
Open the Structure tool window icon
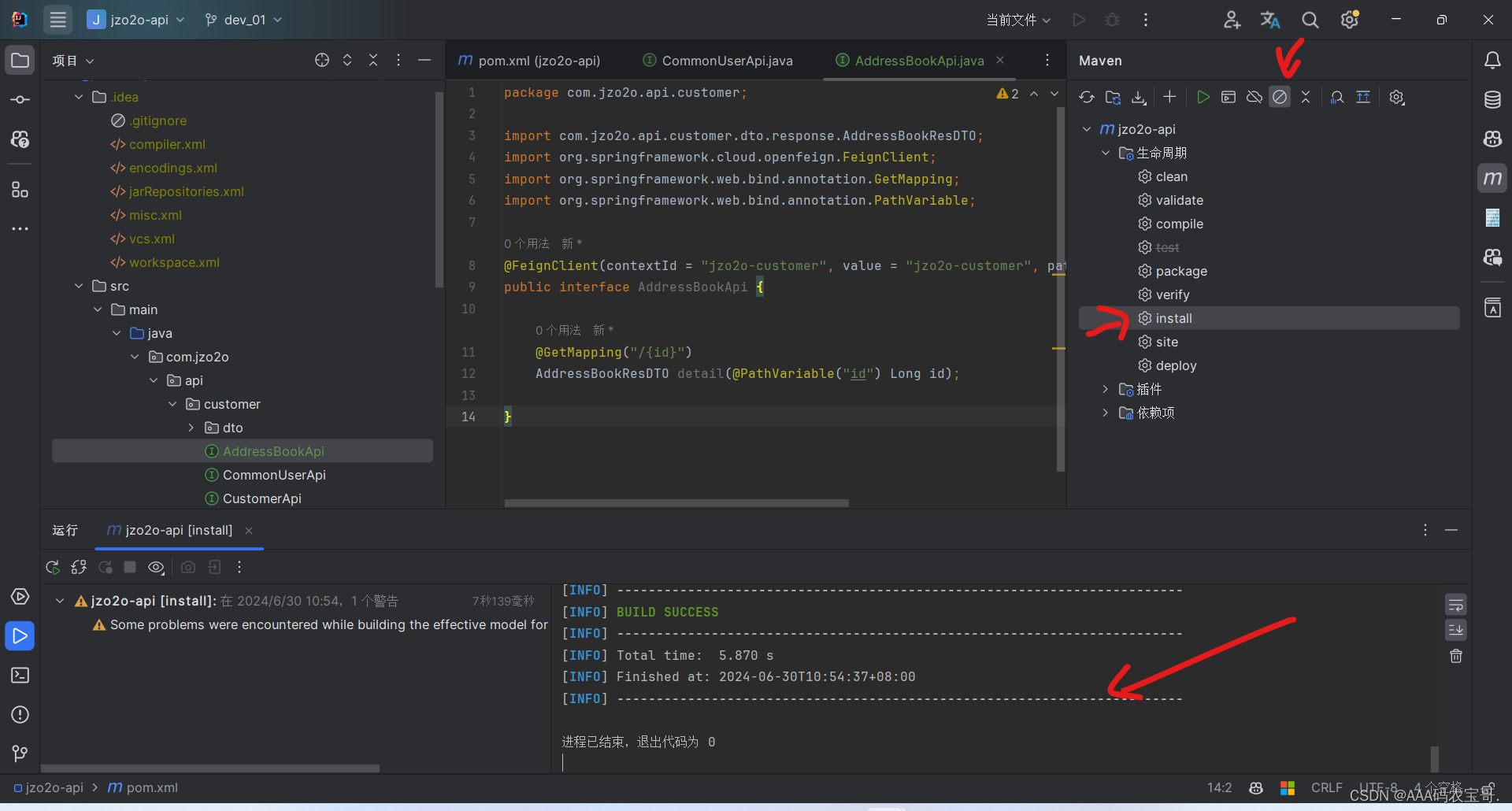pyautogui.click(x=20, y=190)
